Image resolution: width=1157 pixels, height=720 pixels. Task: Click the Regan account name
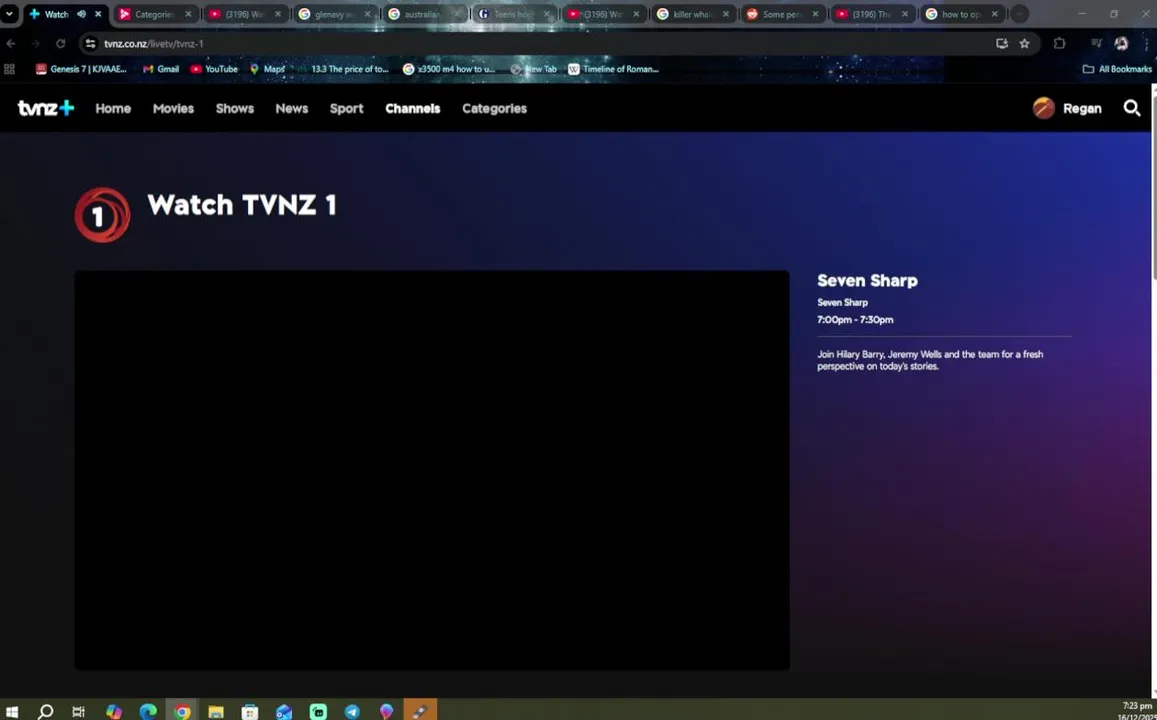(x=1082, y=108)
